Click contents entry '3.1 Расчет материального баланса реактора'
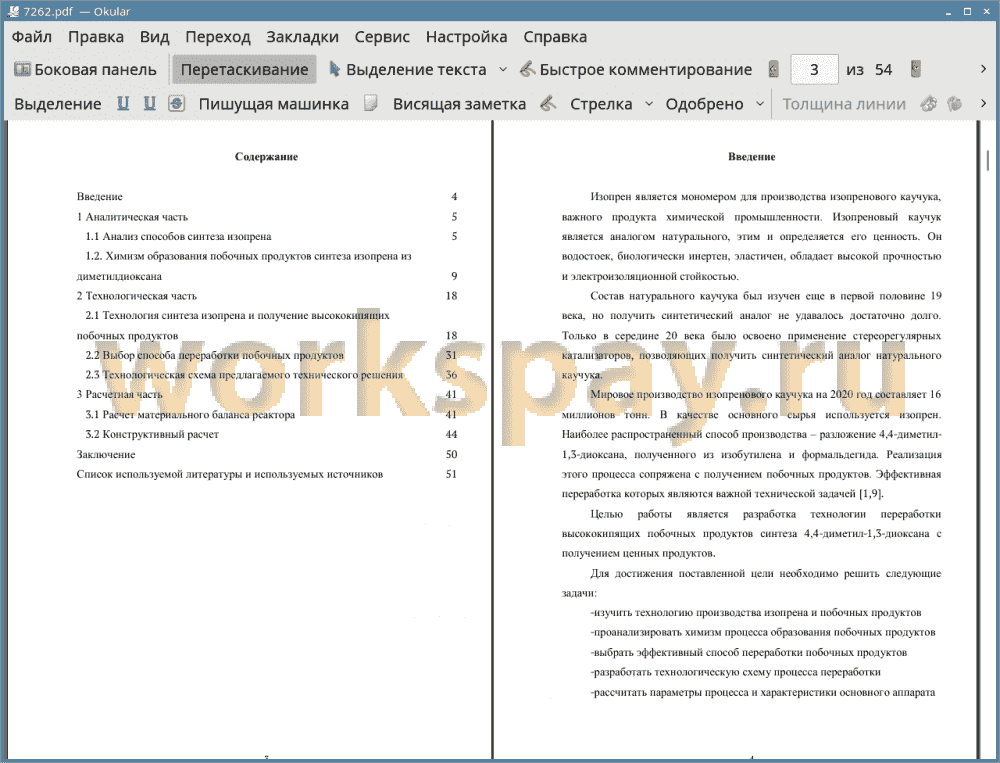The height and width of the screenshot is (763, 1000). (191, 415)
